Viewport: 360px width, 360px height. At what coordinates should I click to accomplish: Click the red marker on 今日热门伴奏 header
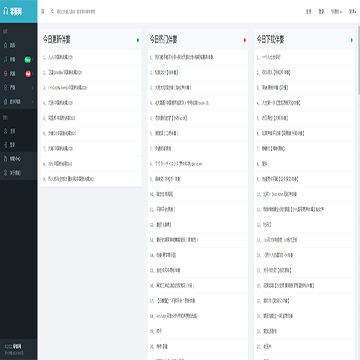tap(245, 40)
